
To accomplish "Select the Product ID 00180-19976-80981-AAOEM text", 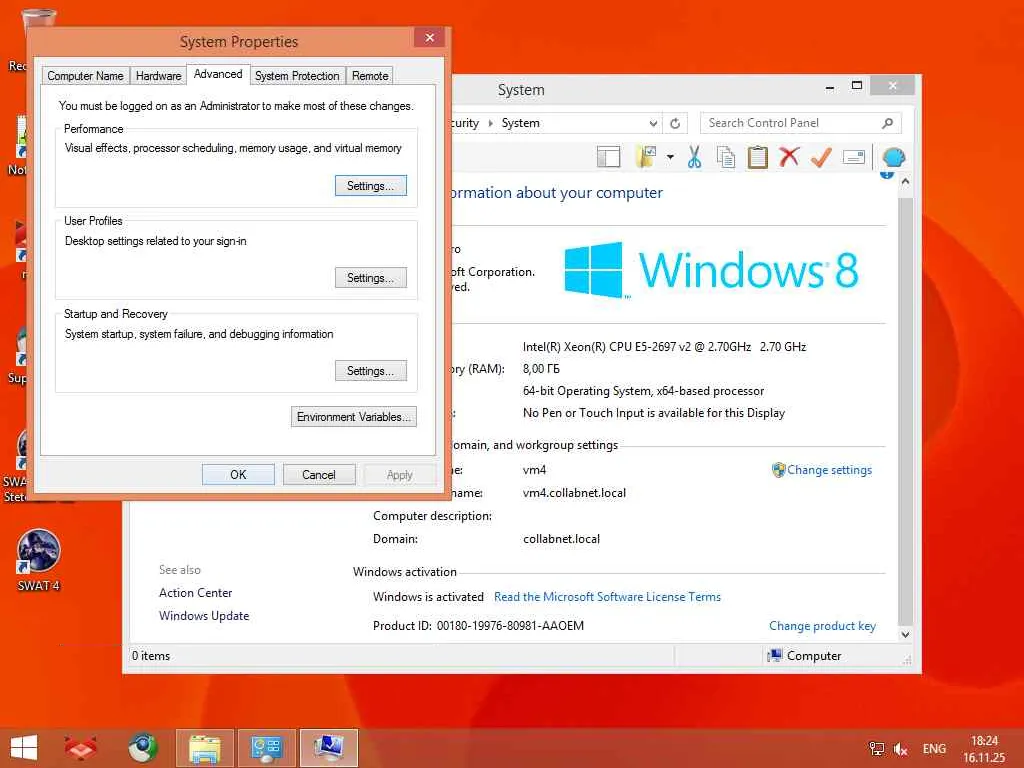I will pos(510,626).
